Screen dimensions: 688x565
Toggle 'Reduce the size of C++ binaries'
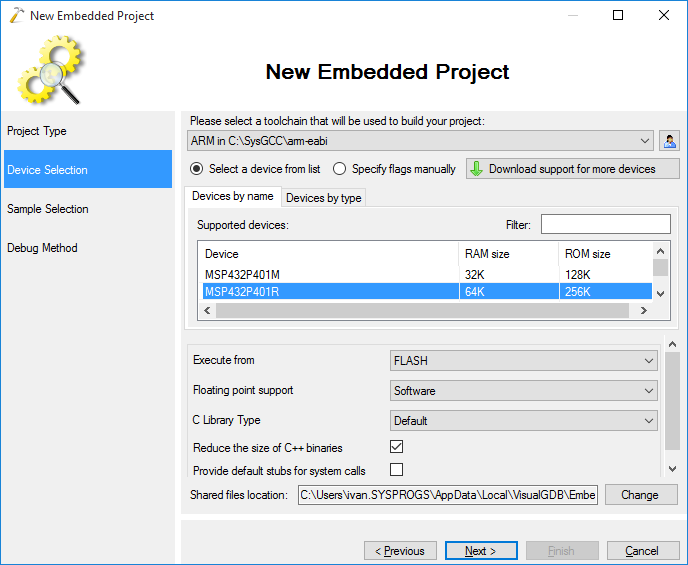pyautogui.click(x=396, y=447)
